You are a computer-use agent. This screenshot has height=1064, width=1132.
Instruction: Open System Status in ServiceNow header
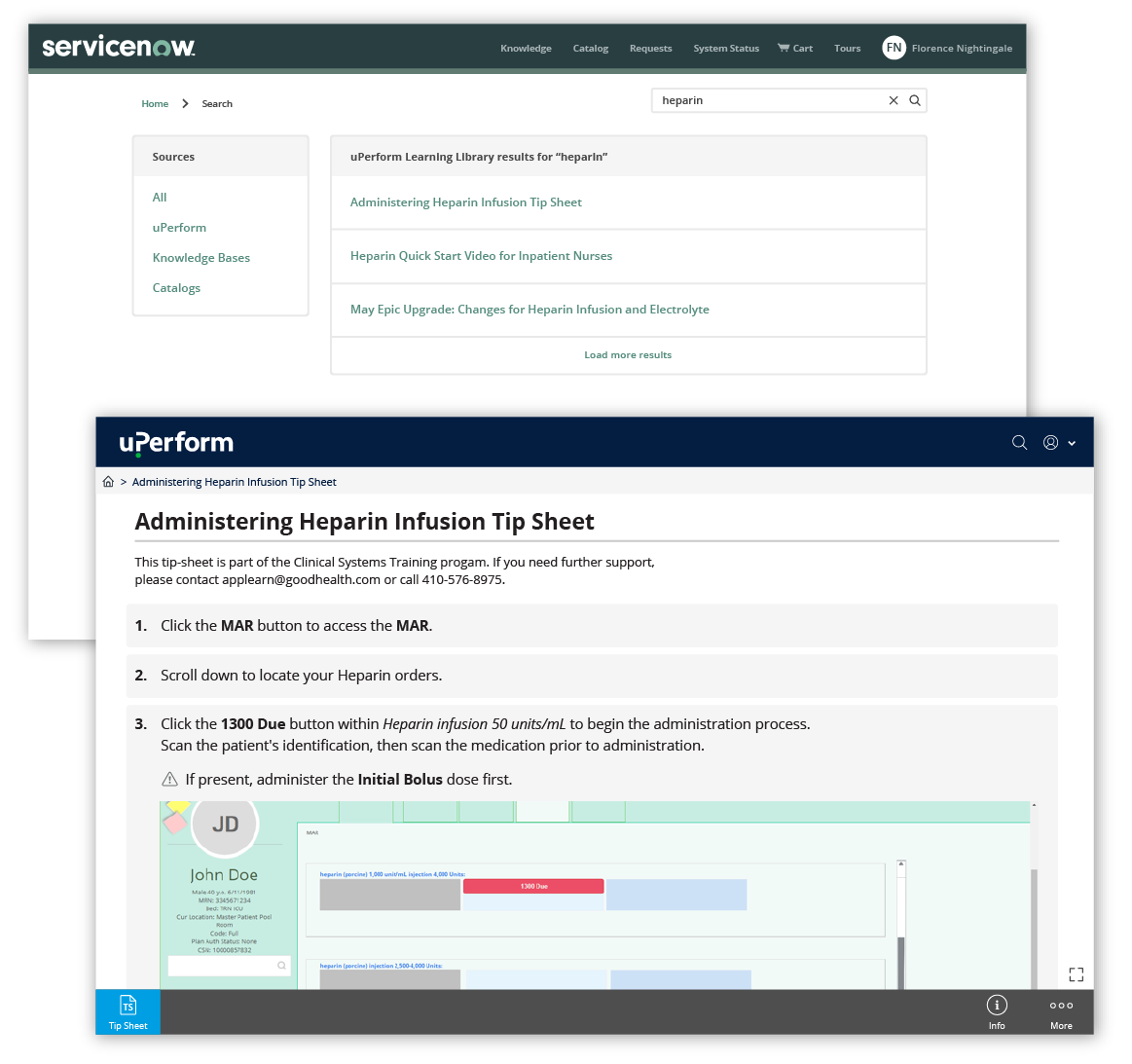(726, 49)
